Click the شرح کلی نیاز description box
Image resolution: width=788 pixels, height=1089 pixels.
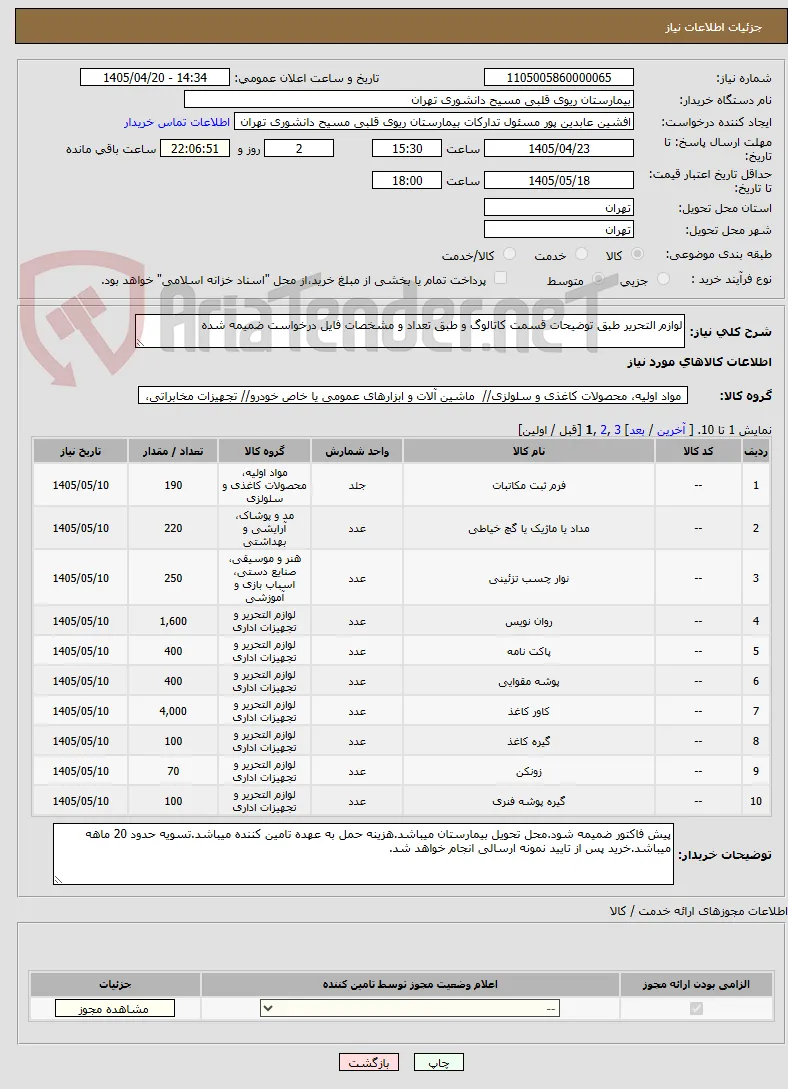410,331
